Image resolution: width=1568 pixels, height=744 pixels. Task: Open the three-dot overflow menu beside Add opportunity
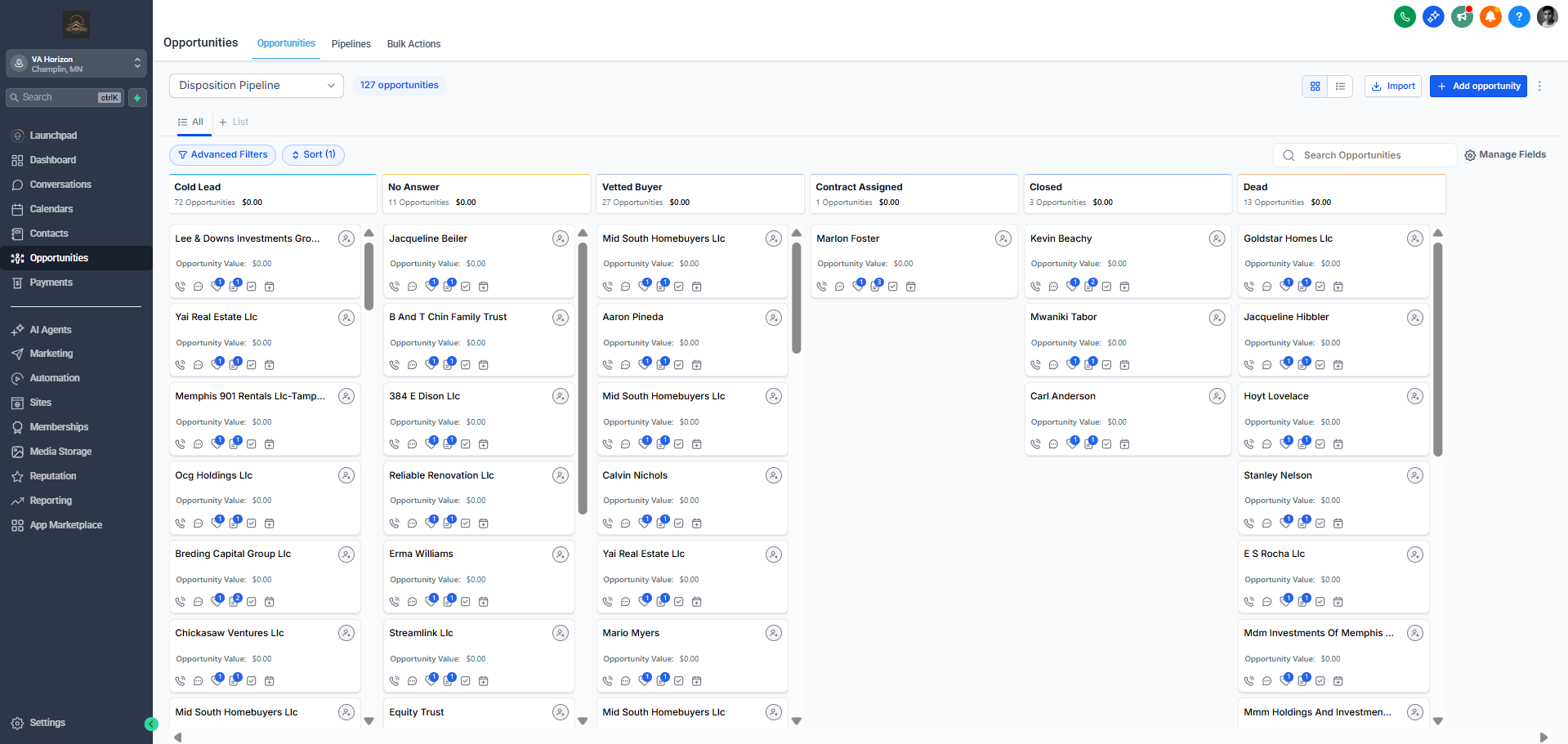pos(1540,86)
